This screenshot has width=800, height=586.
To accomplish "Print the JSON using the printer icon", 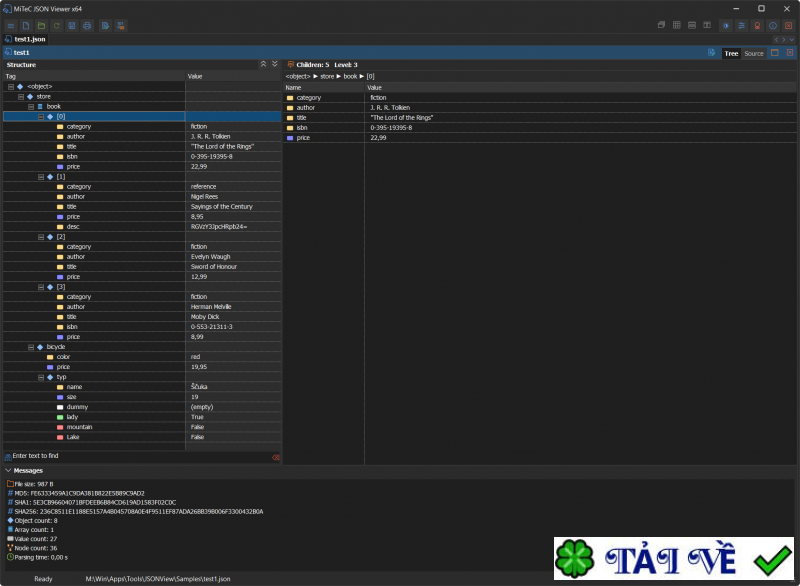I will 86,26.
